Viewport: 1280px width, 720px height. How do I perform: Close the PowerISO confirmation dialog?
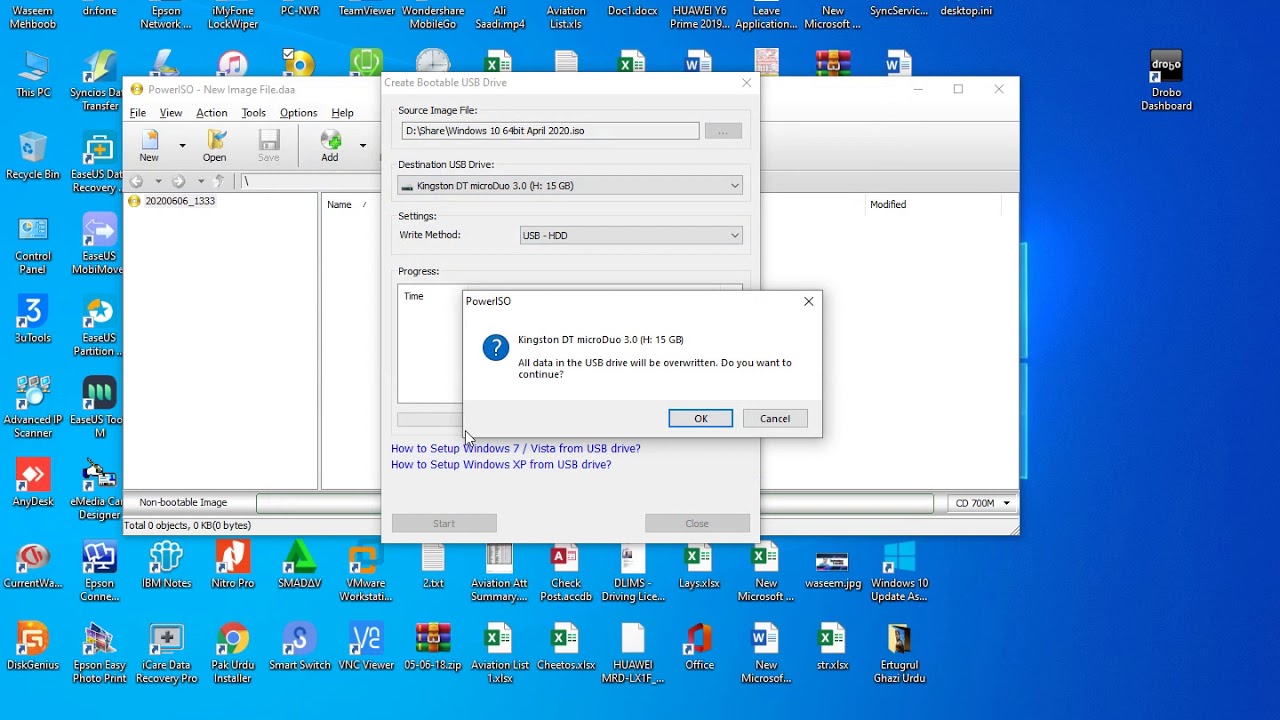[808, 301]
